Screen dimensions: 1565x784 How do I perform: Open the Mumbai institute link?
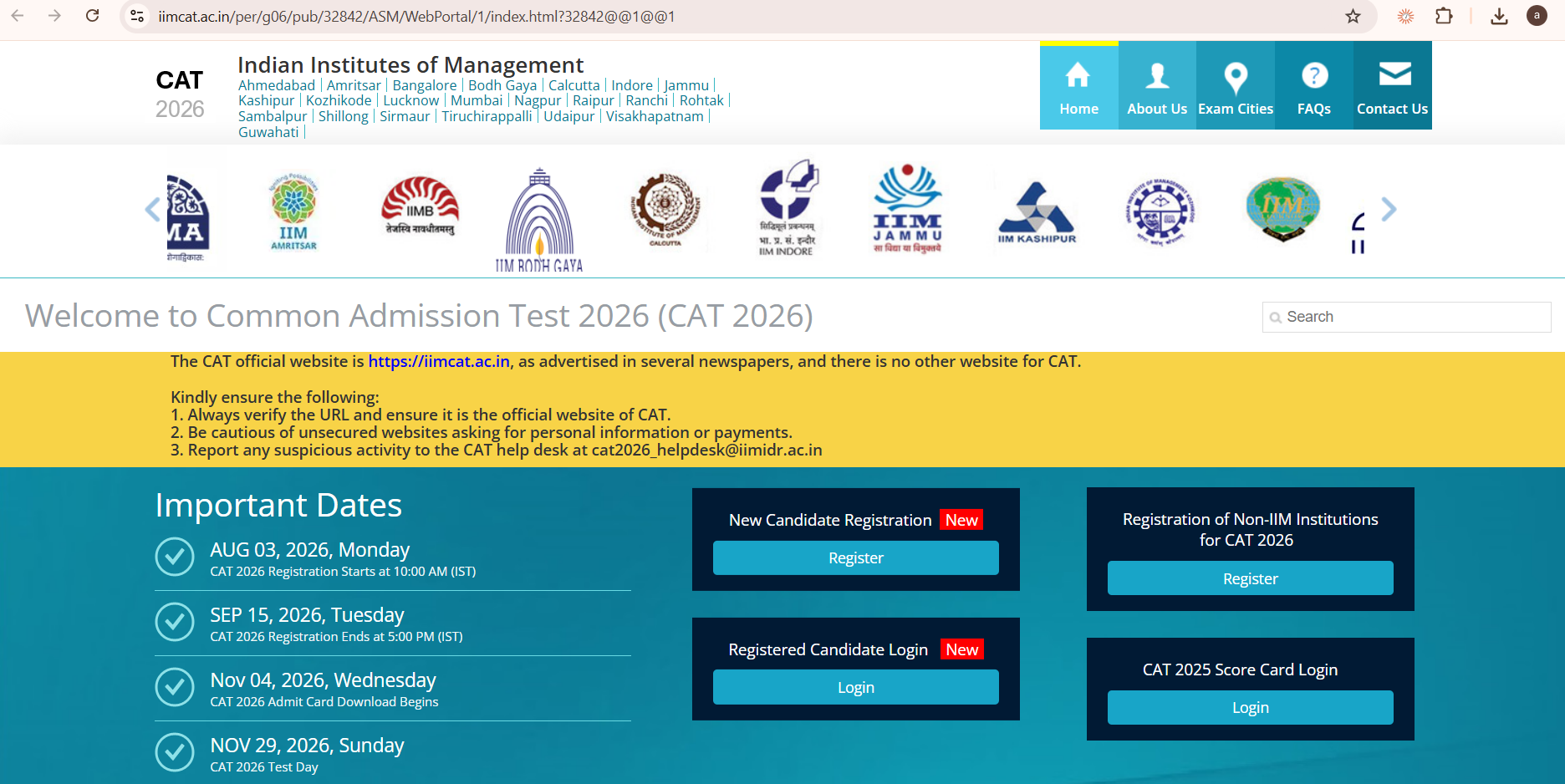[x=477, y=100]
